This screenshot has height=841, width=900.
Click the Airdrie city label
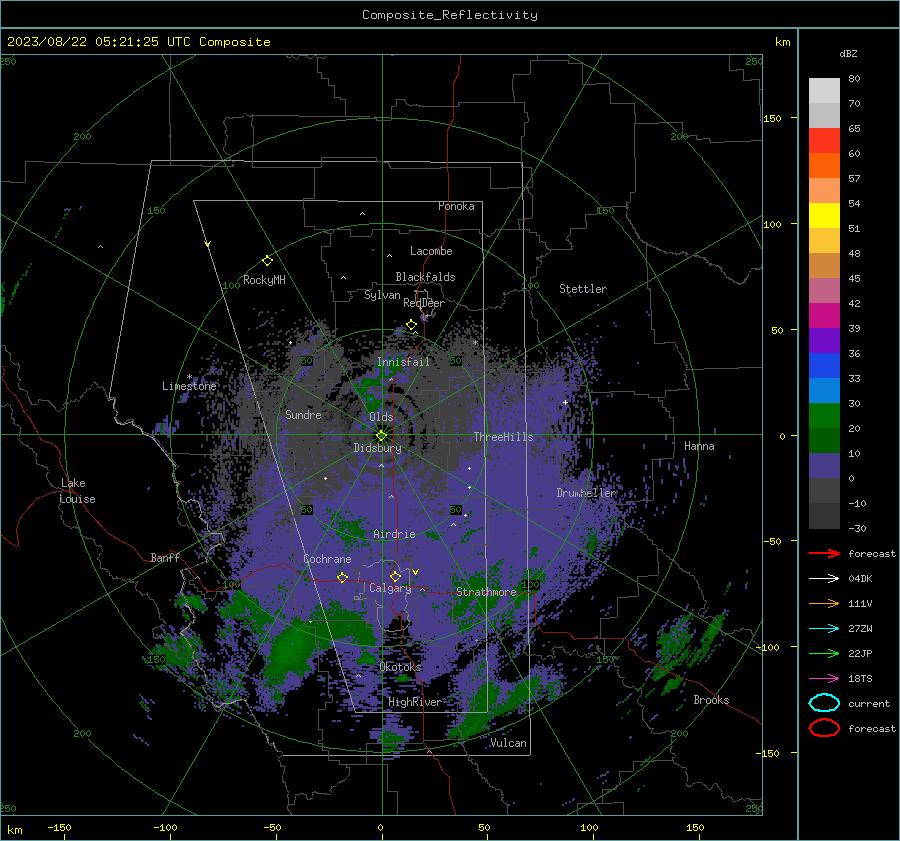click(x=394, y=534)
